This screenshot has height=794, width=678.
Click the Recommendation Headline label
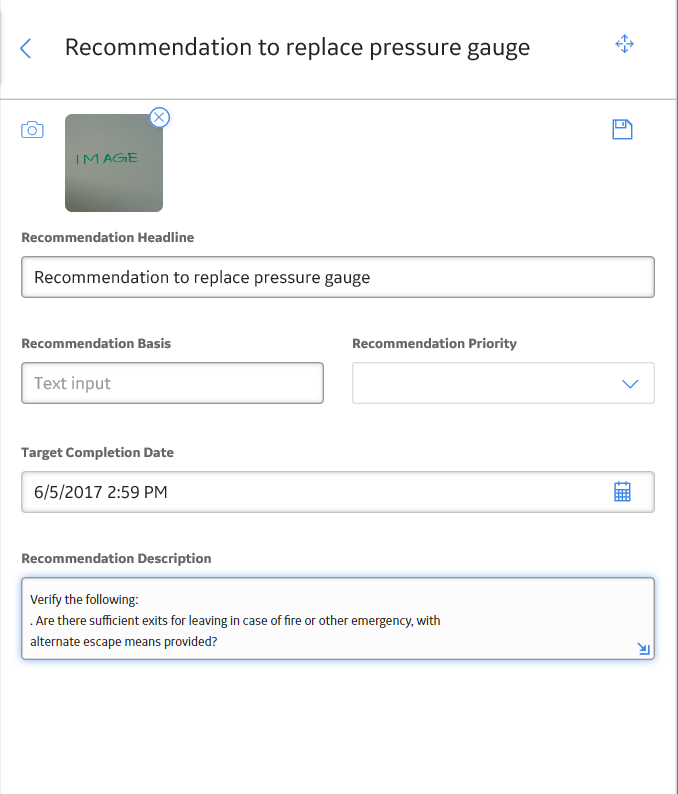coord(107,237)
